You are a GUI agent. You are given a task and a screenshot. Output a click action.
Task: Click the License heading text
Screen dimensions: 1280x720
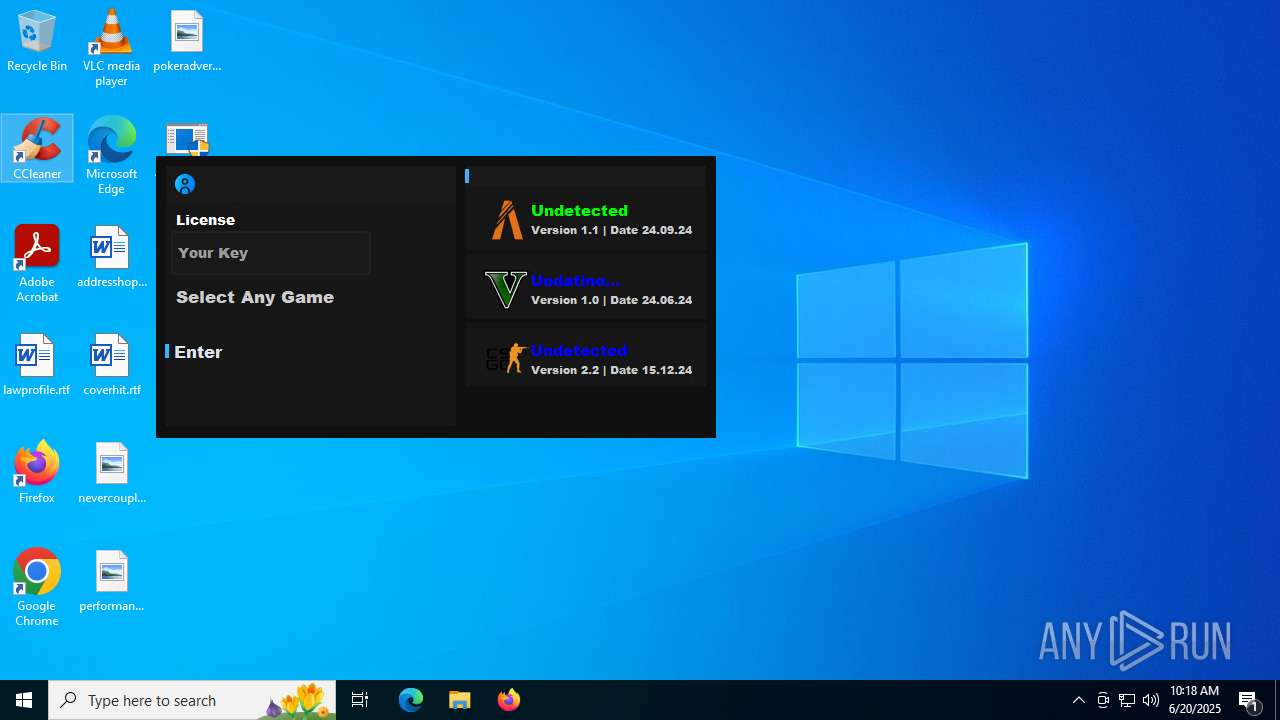tap(206, 220)
